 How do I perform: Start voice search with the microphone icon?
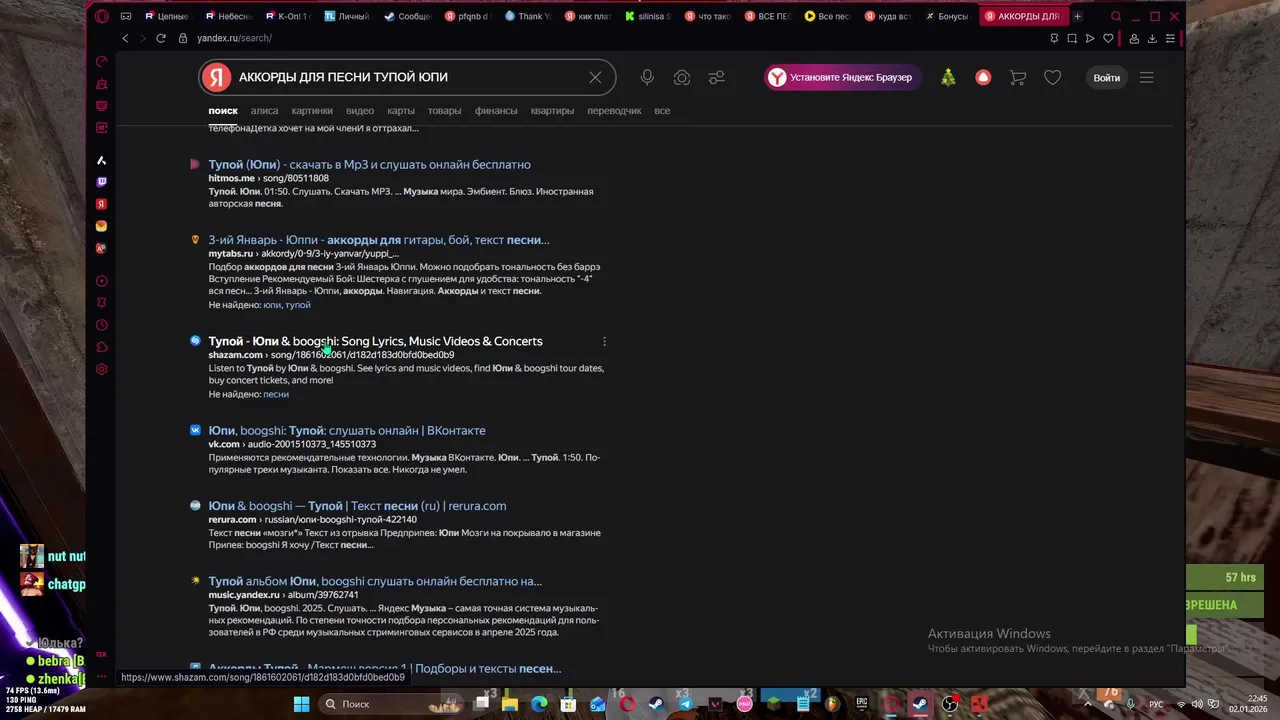(x=647, y=77)
